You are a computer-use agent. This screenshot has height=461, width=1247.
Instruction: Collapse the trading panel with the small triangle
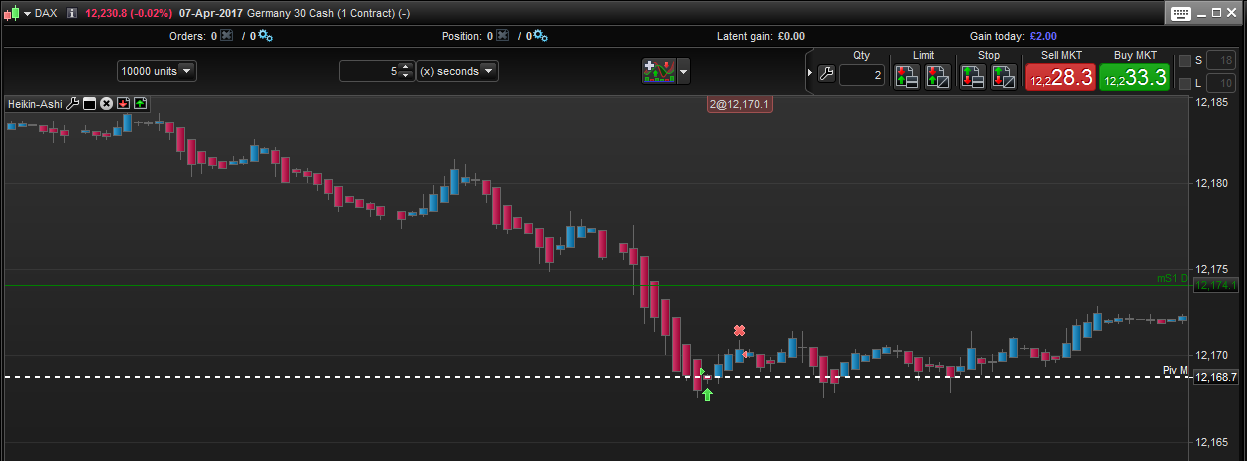[810, 73]
